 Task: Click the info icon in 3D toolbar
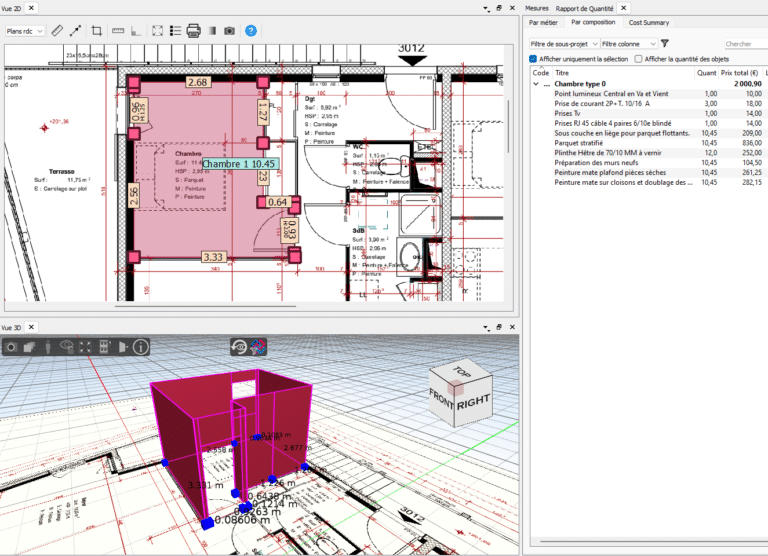tap(141, 347)
